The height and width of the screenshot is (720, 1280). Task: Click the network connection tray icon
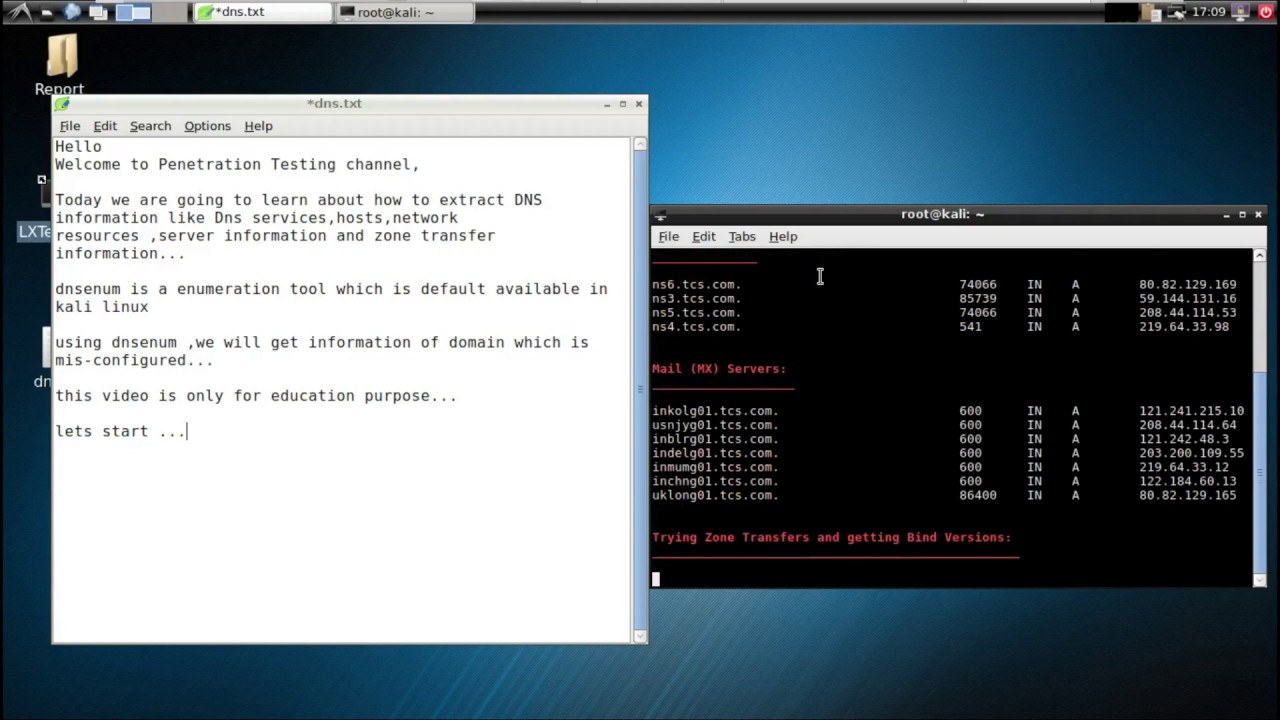(1175, 13)
